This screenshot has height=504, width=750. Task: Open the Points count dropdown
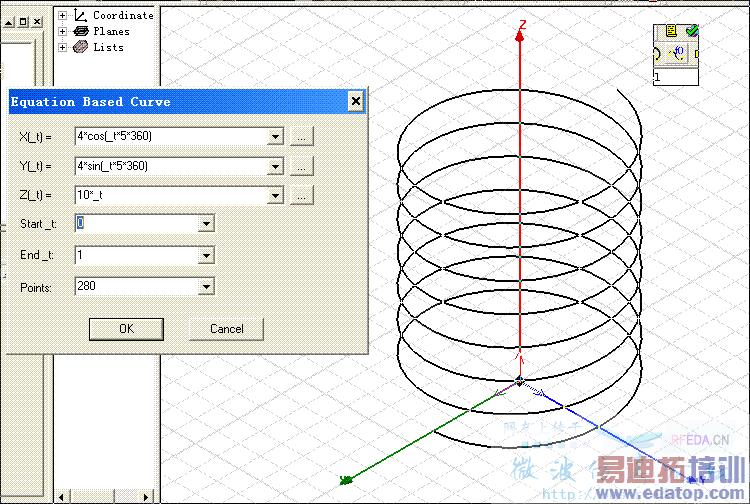tap(206, 287)
